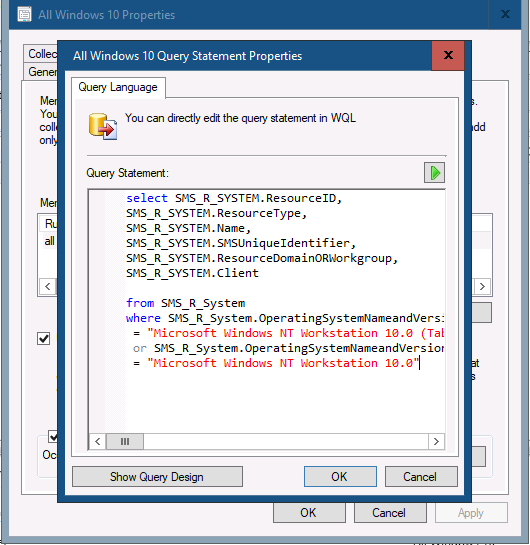Cancel the Query Statement Properties dialog
The height and width of the screenshot is (545, 530).
(x=421, y=477)
